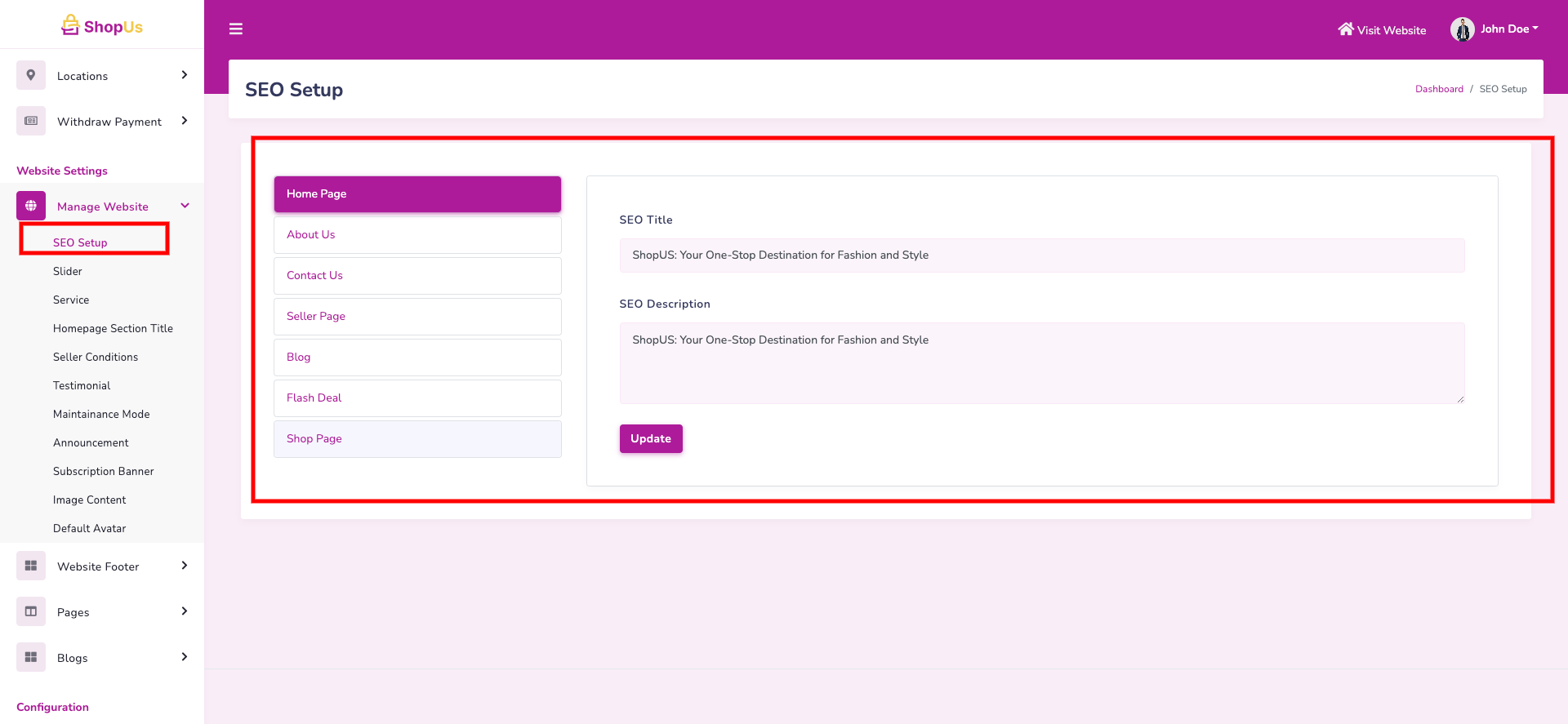
Task: Open the John Doe account dropdown
Action: click(x=1508, y=29)
